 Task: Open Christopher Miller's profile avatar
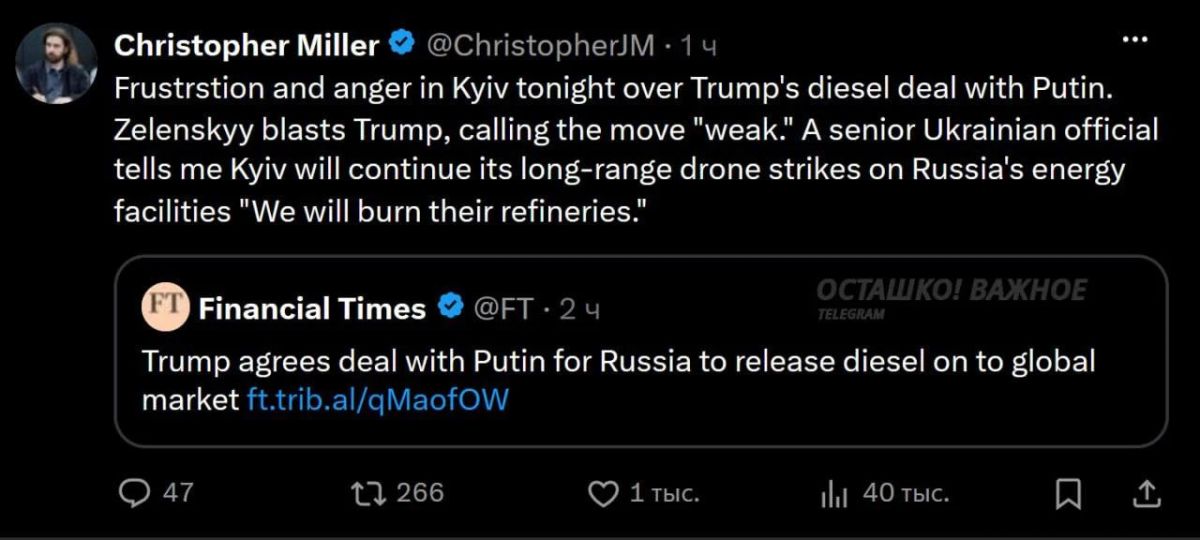pyautogui.click(x=56, y=63)
